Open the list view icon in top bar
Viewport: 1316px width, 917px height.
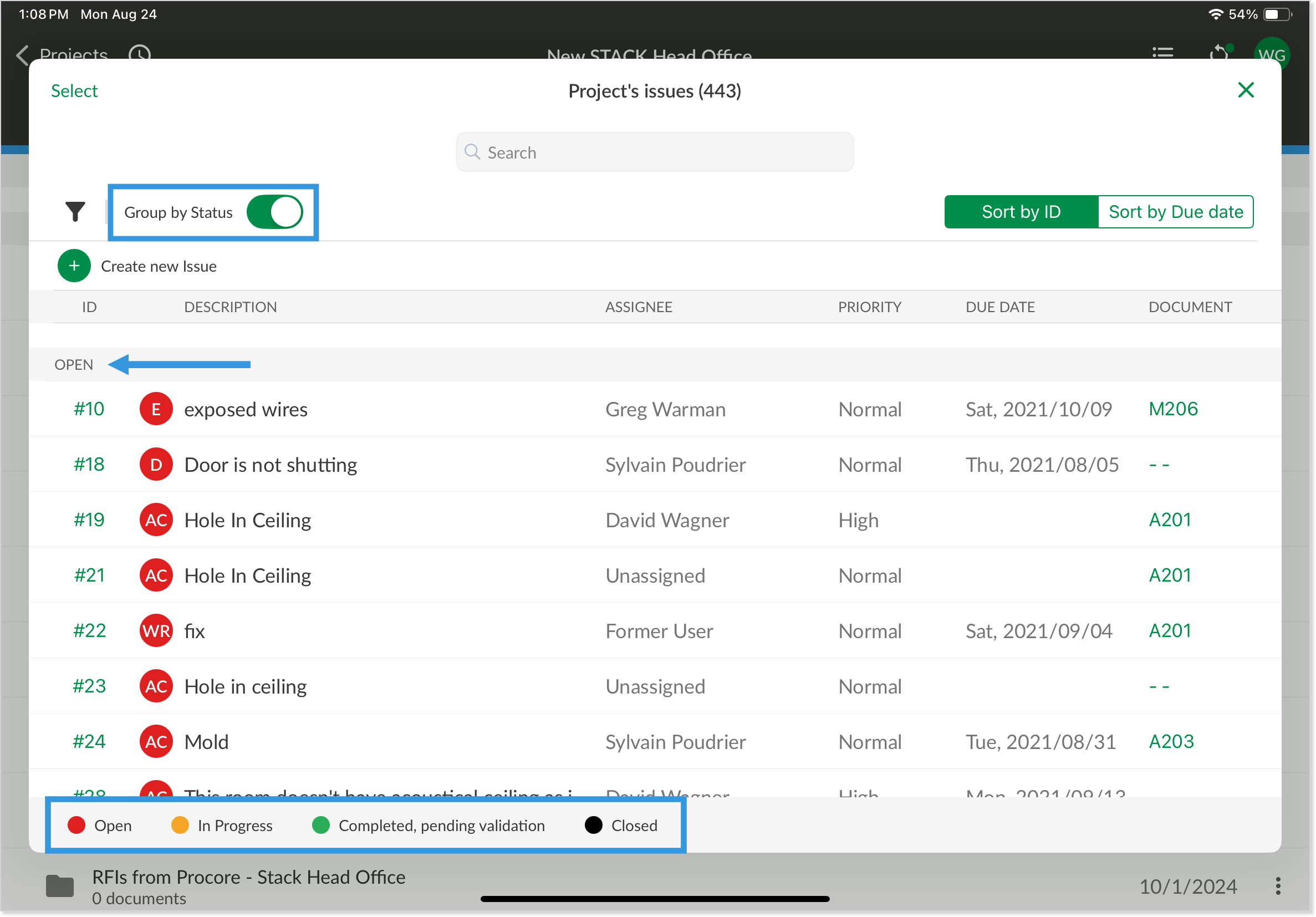point(1162,53)
